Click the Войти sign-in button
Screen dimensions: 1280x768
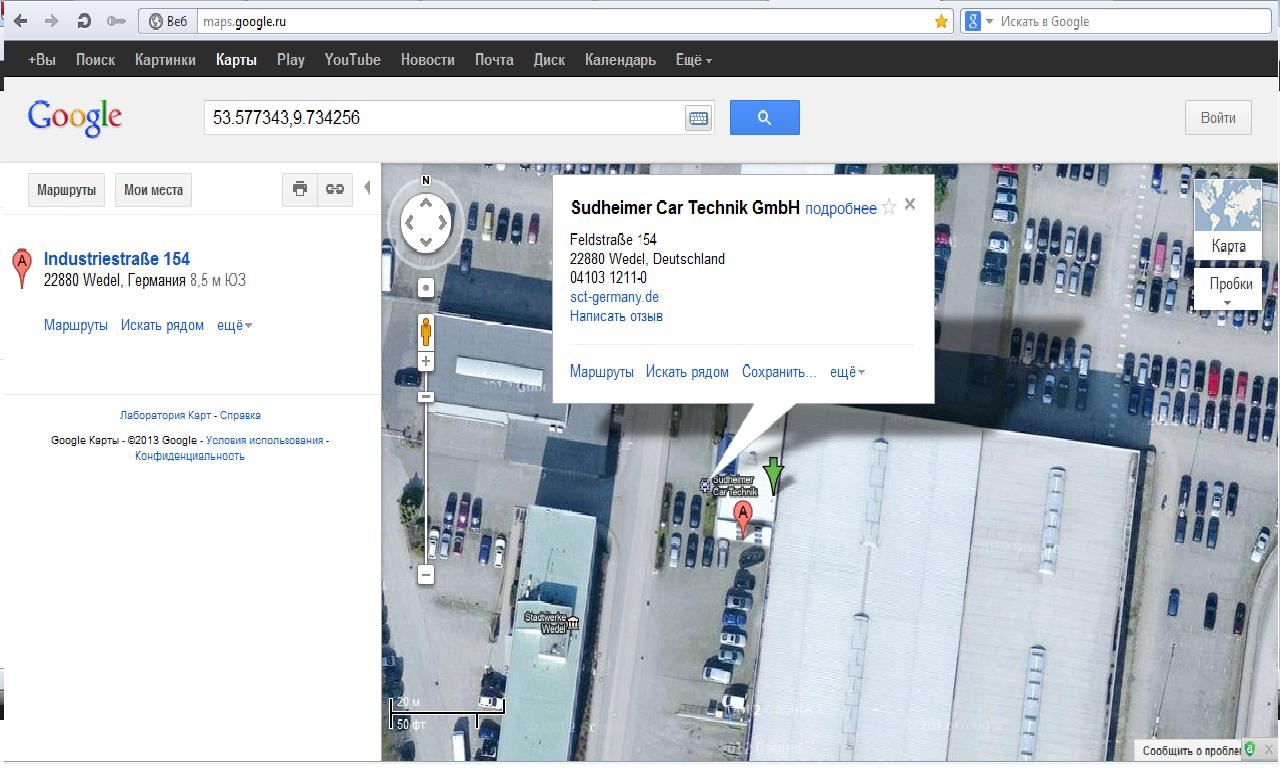[x=1218, y=117]
